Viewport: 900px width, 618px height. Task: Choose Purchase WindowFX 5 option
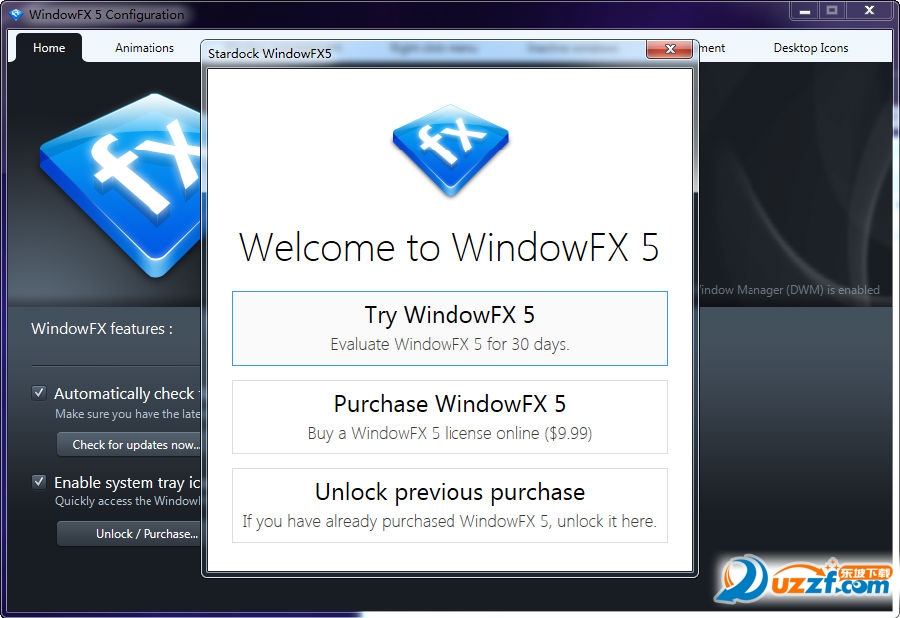pos(449,417)
